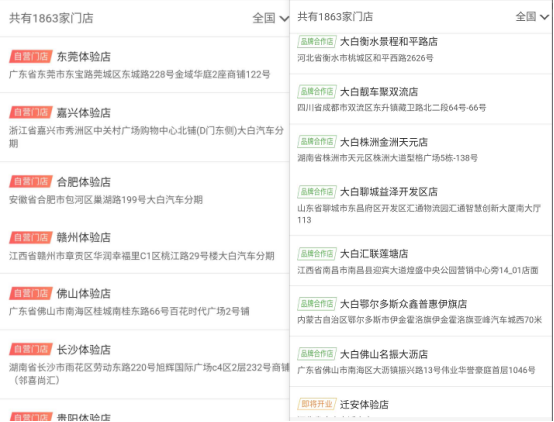
Task: Select store 大白鄂尔多斯众鑫普惠伊旗店
Action: [x=403, y=304]
